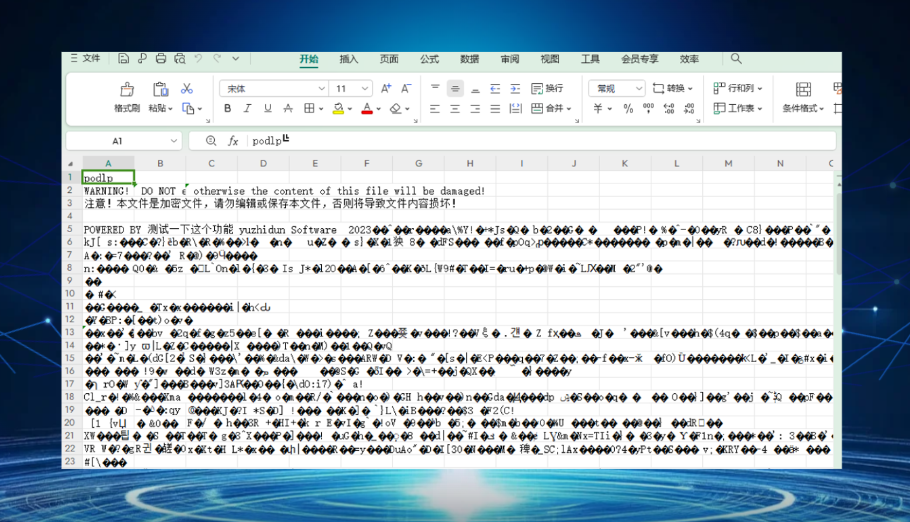Image resolution: width=910 pixels, height=522 pixels.
Task: Click the Justify alignment icon
Action: (x=495, y=109)
